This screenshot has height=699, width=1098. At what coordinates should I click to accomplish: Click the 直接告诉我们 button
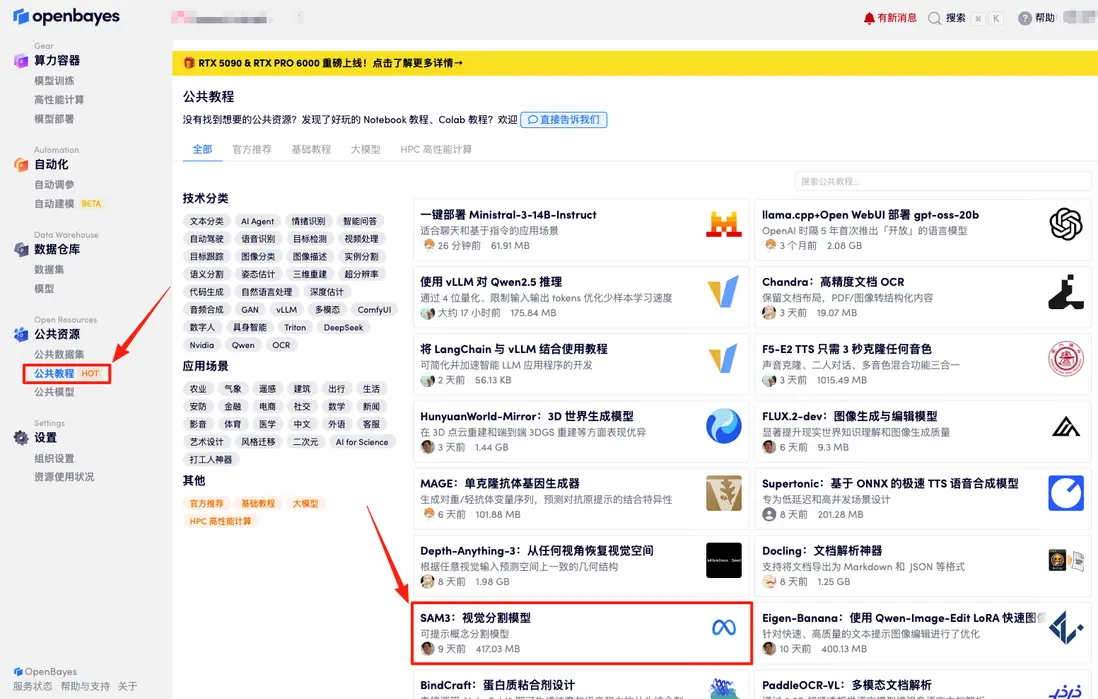point(564,120)
